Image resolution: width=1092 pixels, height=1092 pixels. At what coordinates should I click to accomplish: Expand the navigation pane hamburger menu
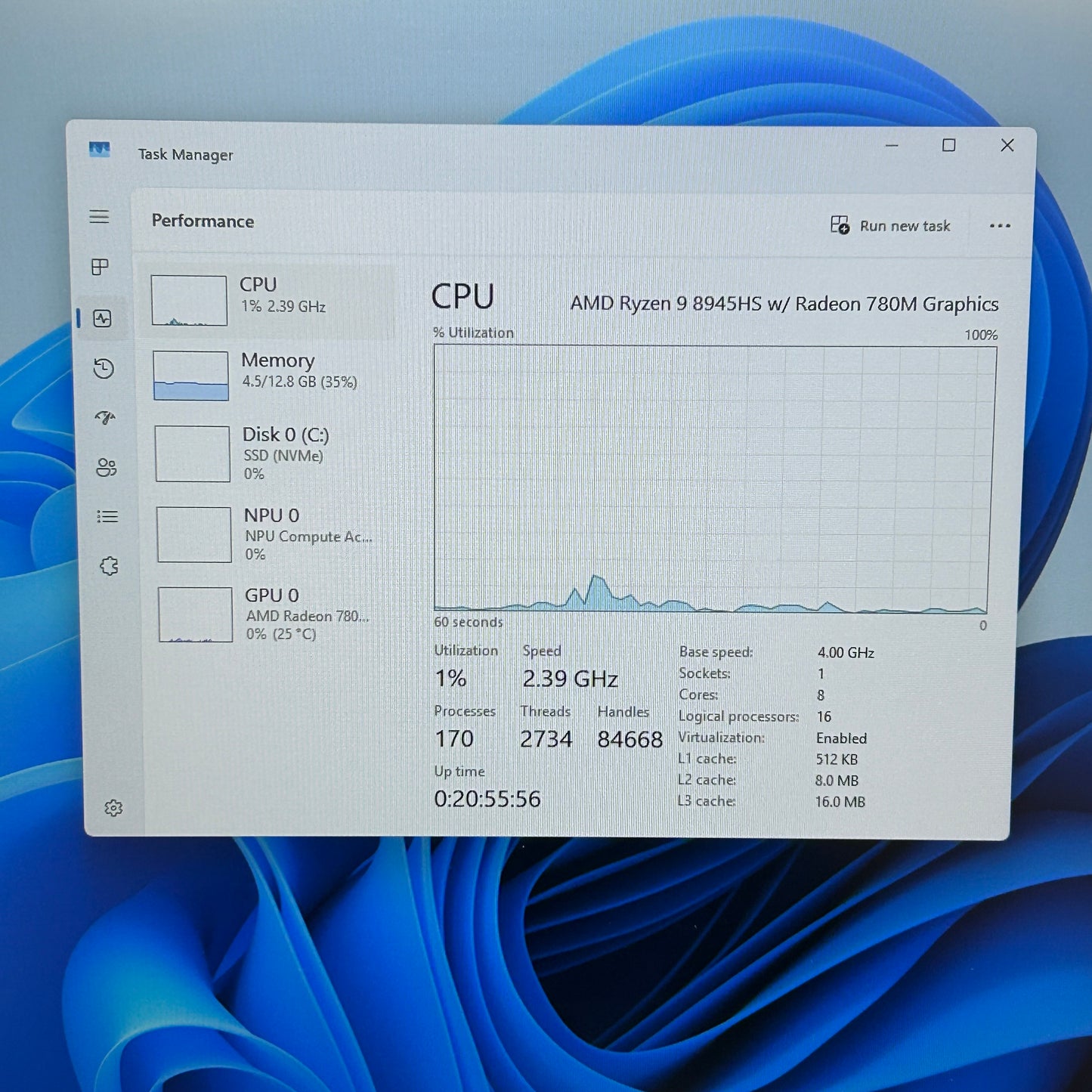[99, 217]
